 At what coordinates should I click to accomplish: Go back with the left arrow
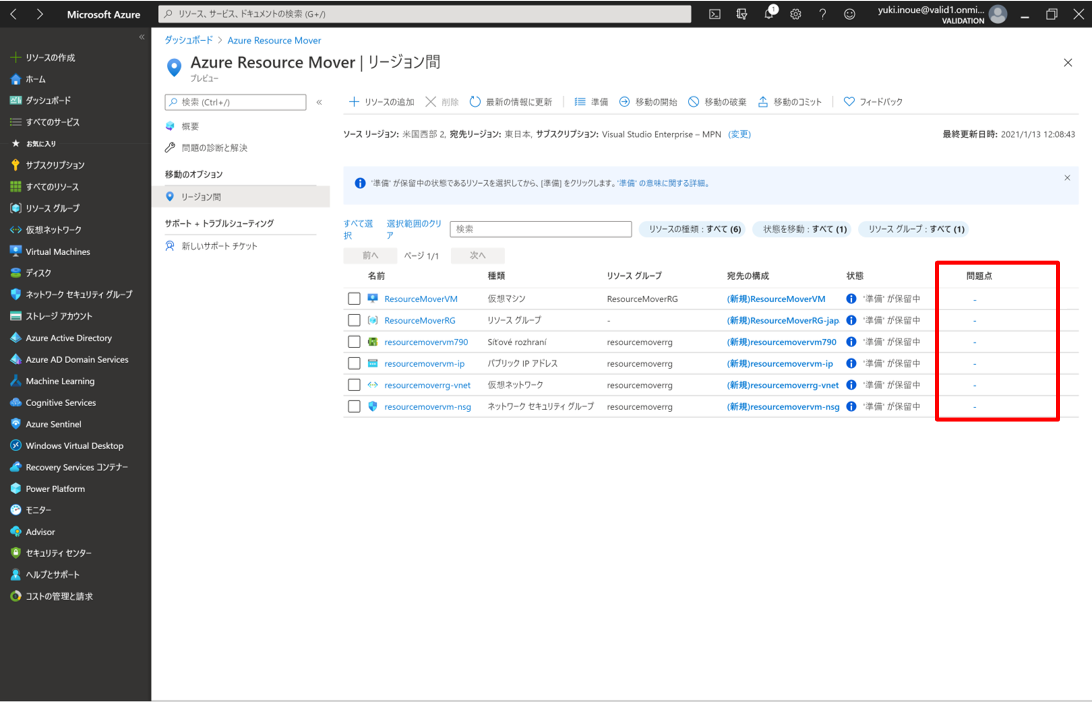tap(13, 14)
